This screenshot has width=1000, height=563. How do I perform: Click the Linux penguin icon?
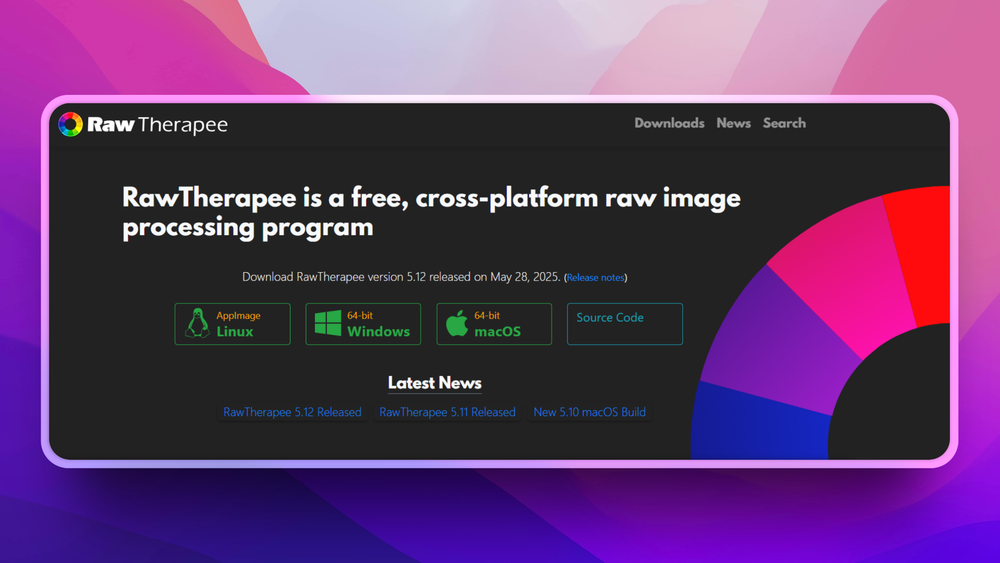tap(197, 323)
